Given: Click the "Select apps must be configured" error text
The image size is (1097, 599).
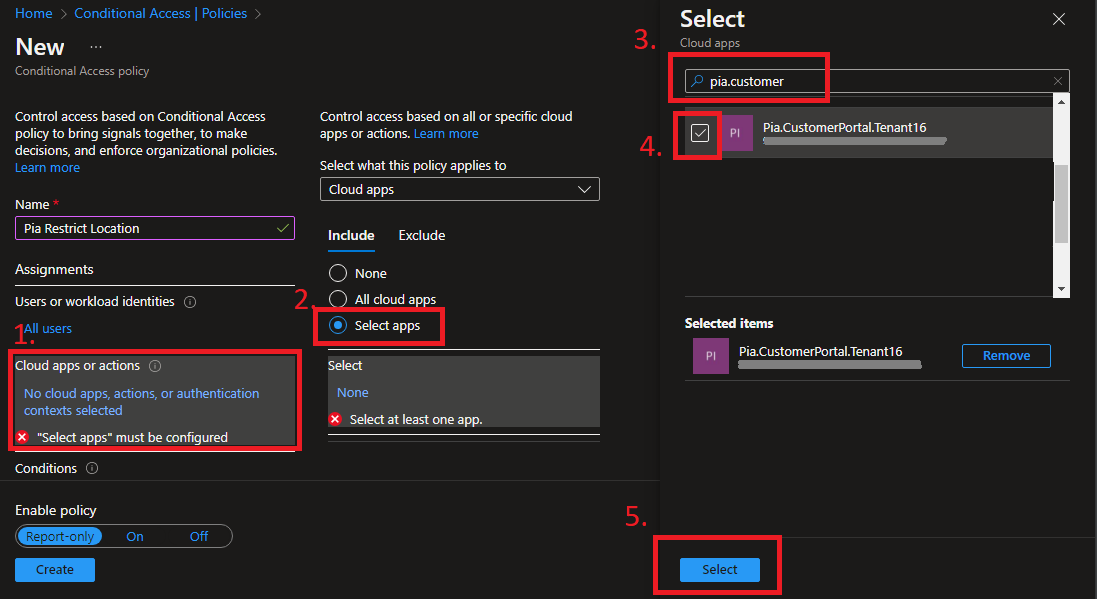Looking at the screenshot, I should click(132, 437).
